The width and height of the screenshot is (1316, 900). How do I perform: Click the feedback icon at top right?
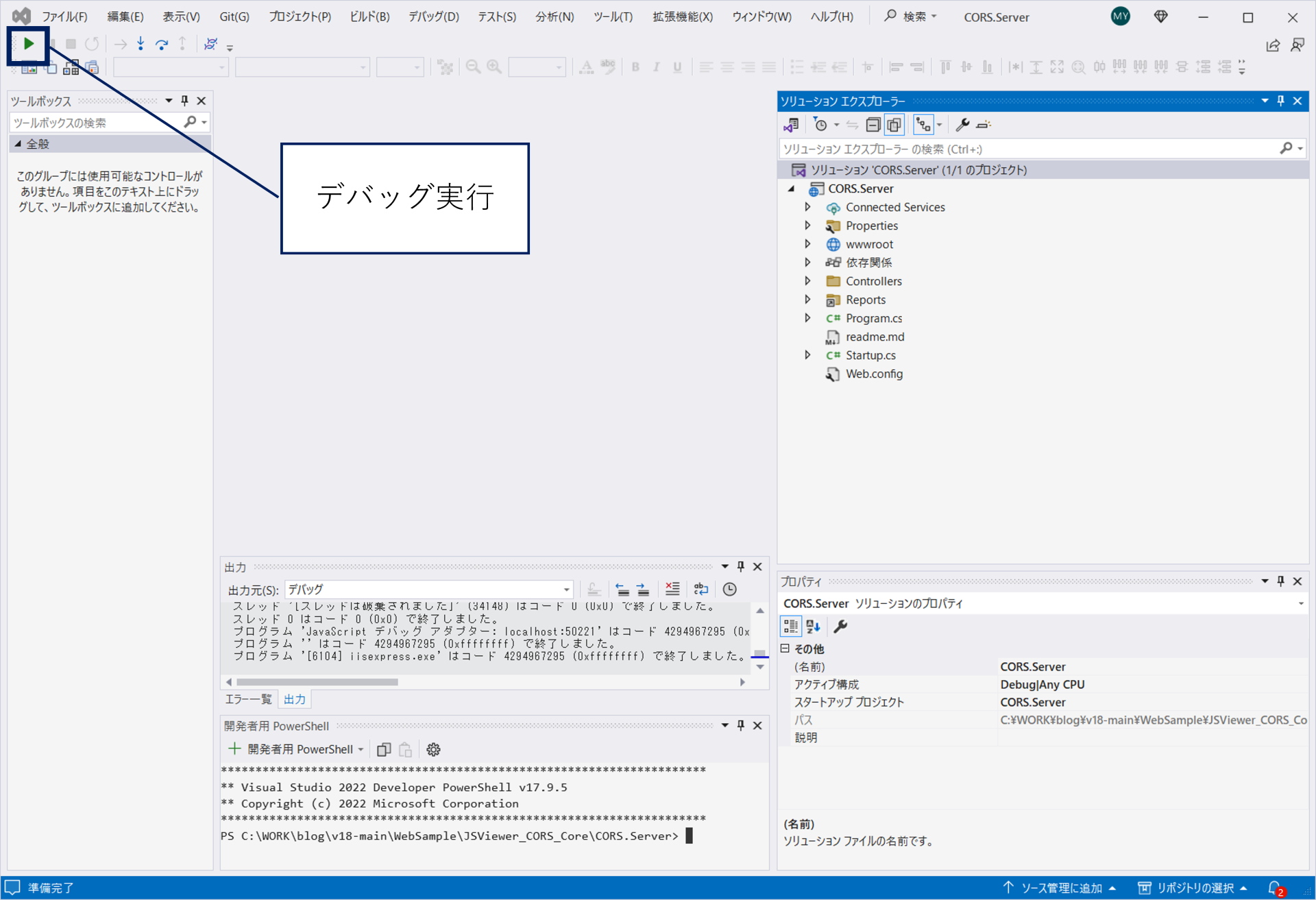1297,45
